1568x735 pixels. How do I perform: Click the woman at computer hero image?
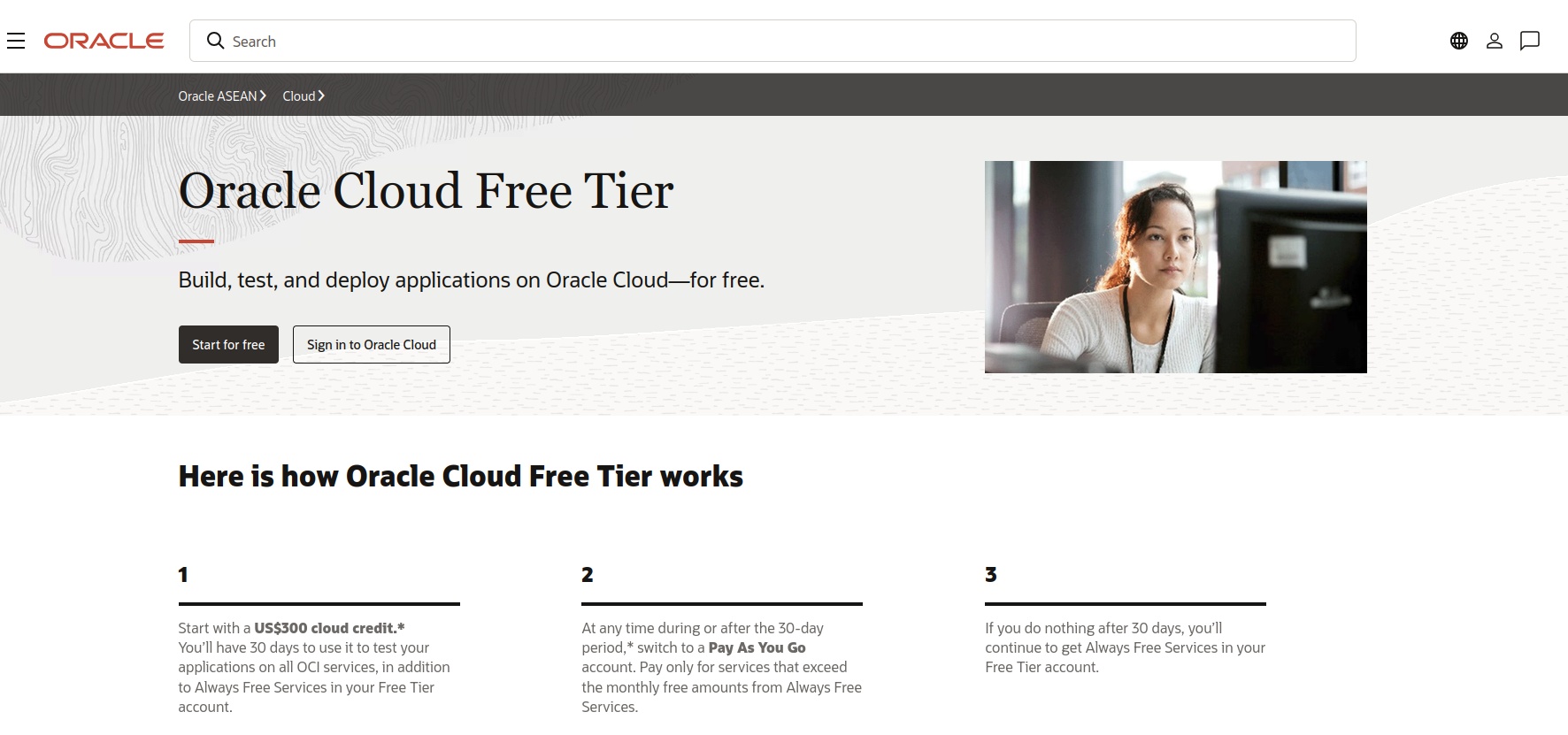tap(1175, 267)
